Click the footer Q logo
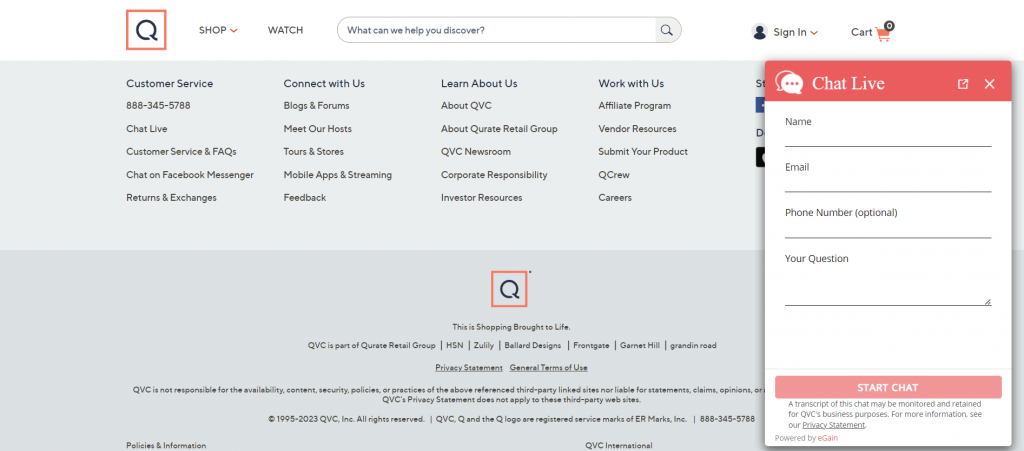Image resolution: width=1024 pixels, height=451 pixels. tap(509, 289)
